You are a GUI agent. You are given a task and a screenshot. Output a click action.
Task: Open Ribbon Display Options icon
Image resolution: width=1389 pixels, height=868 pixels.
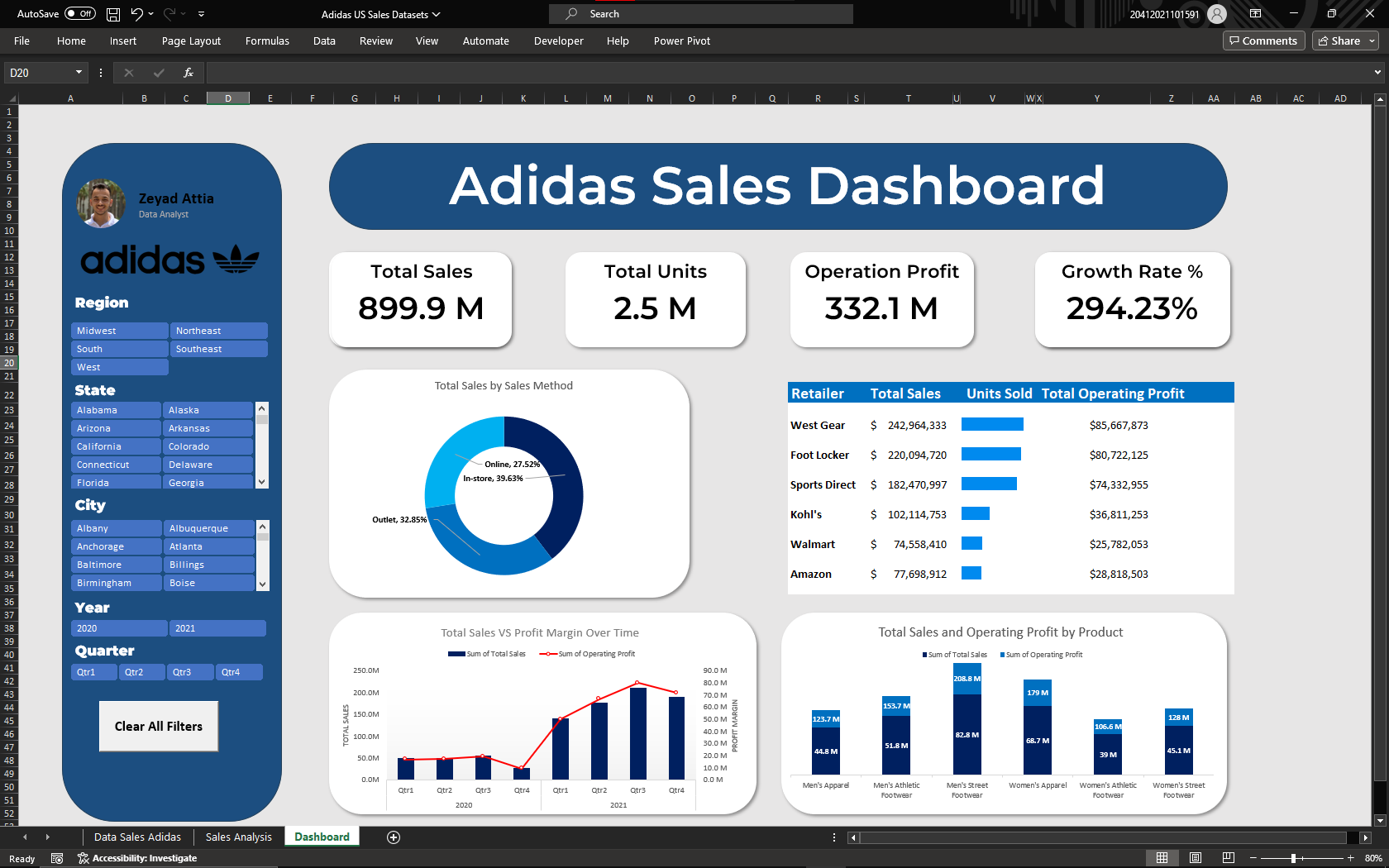[x=1255, y=14]
